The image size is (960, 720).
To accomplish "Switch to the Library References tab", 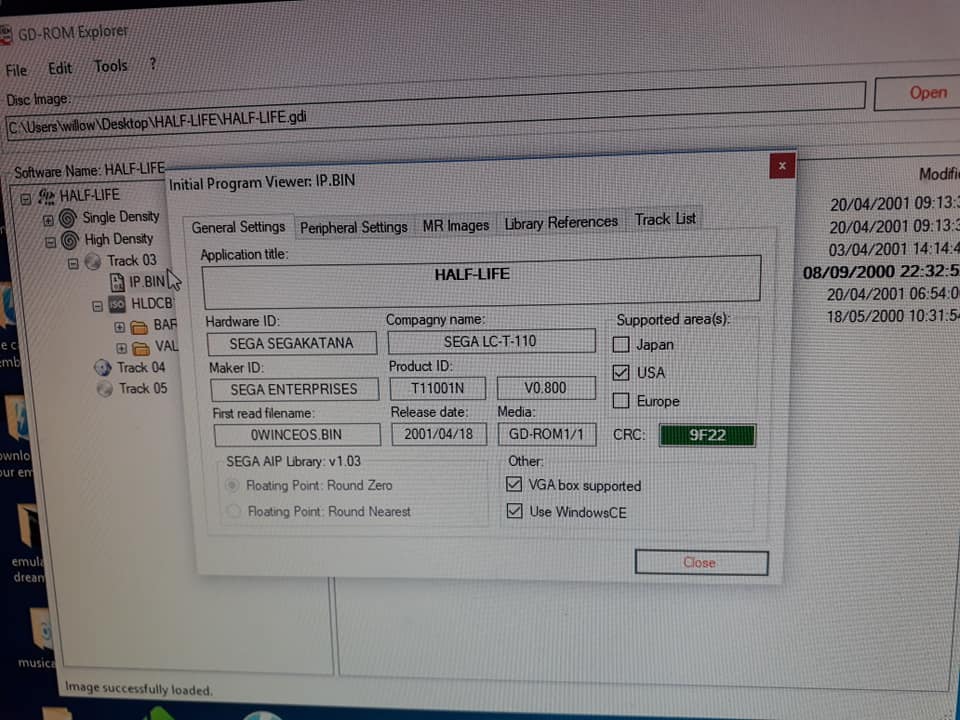I will point(561,222).
